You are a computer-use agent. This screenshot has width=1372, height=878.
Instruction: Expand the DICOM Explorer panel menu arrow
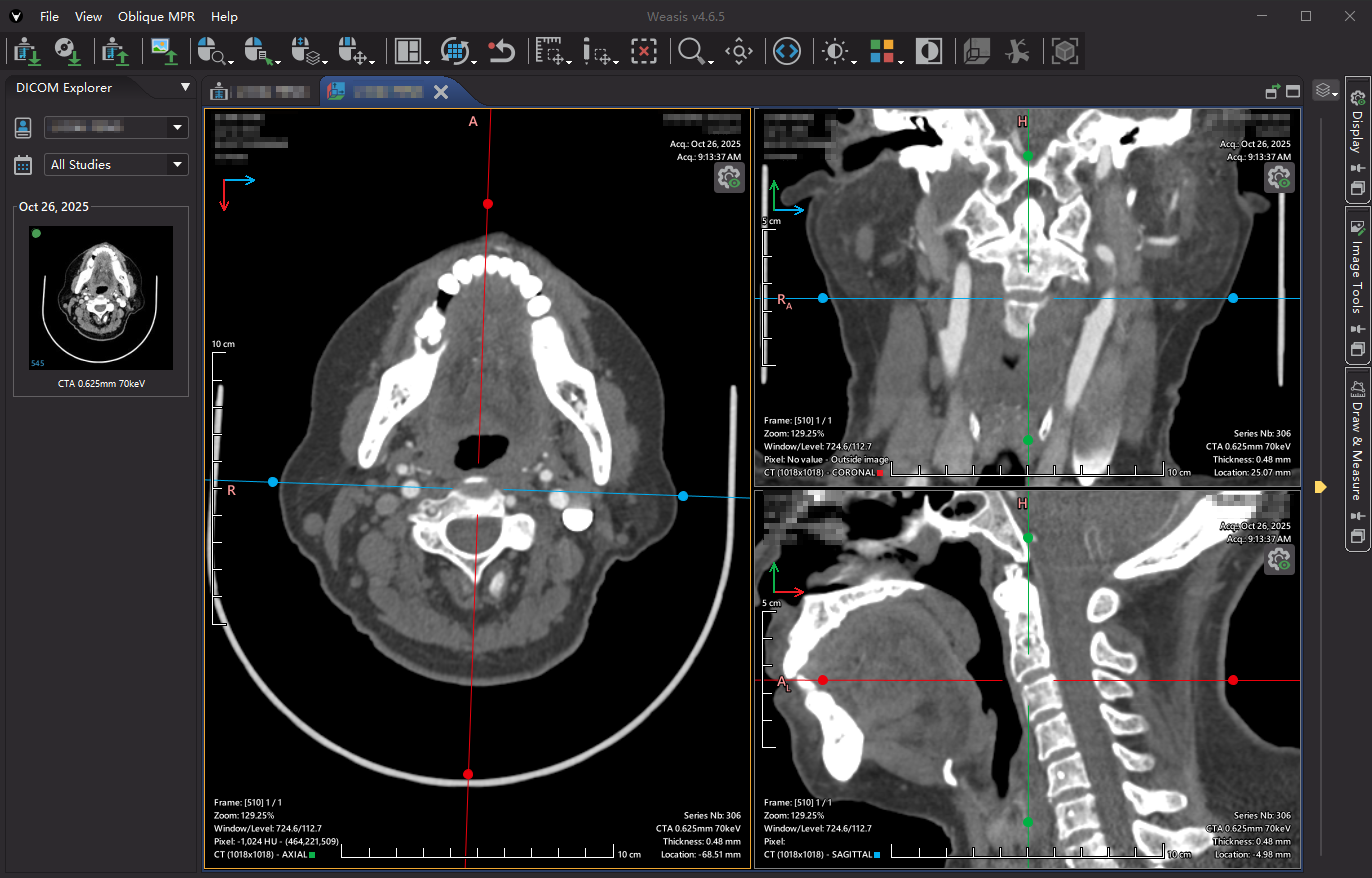tap(184, 87)
